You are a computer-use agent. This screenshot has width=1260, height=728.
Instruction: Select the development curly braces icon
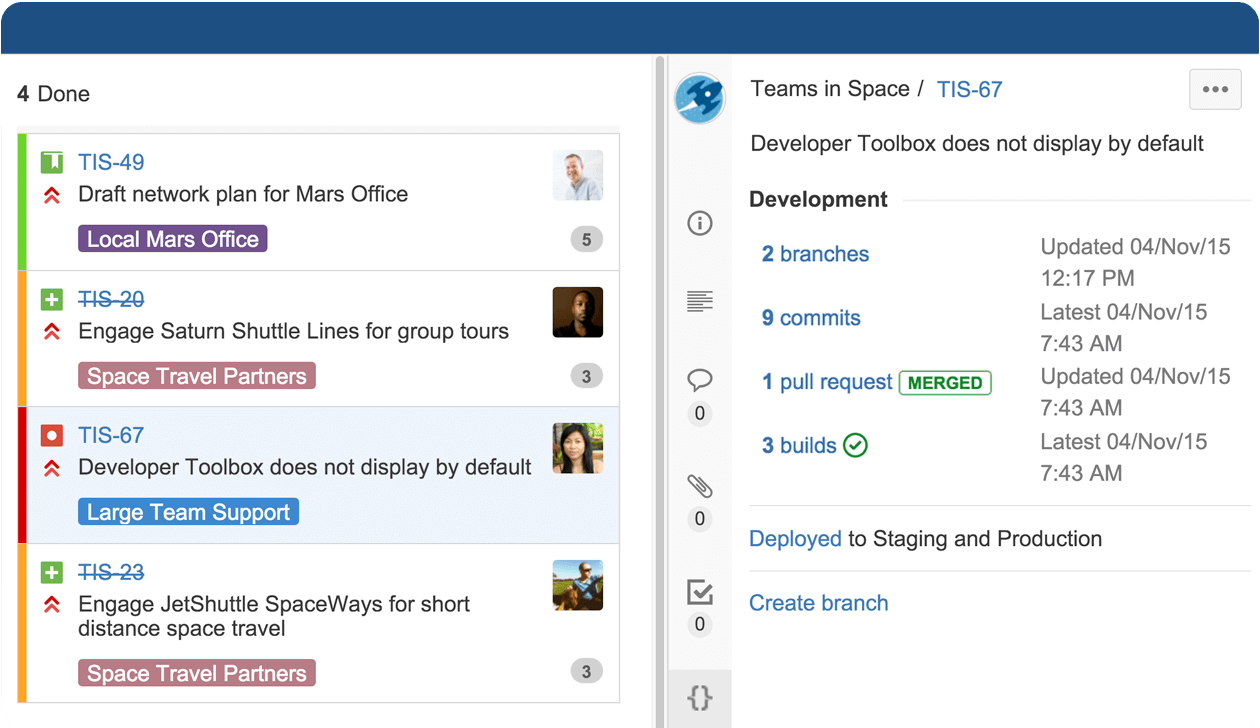[x=700, y=697]
